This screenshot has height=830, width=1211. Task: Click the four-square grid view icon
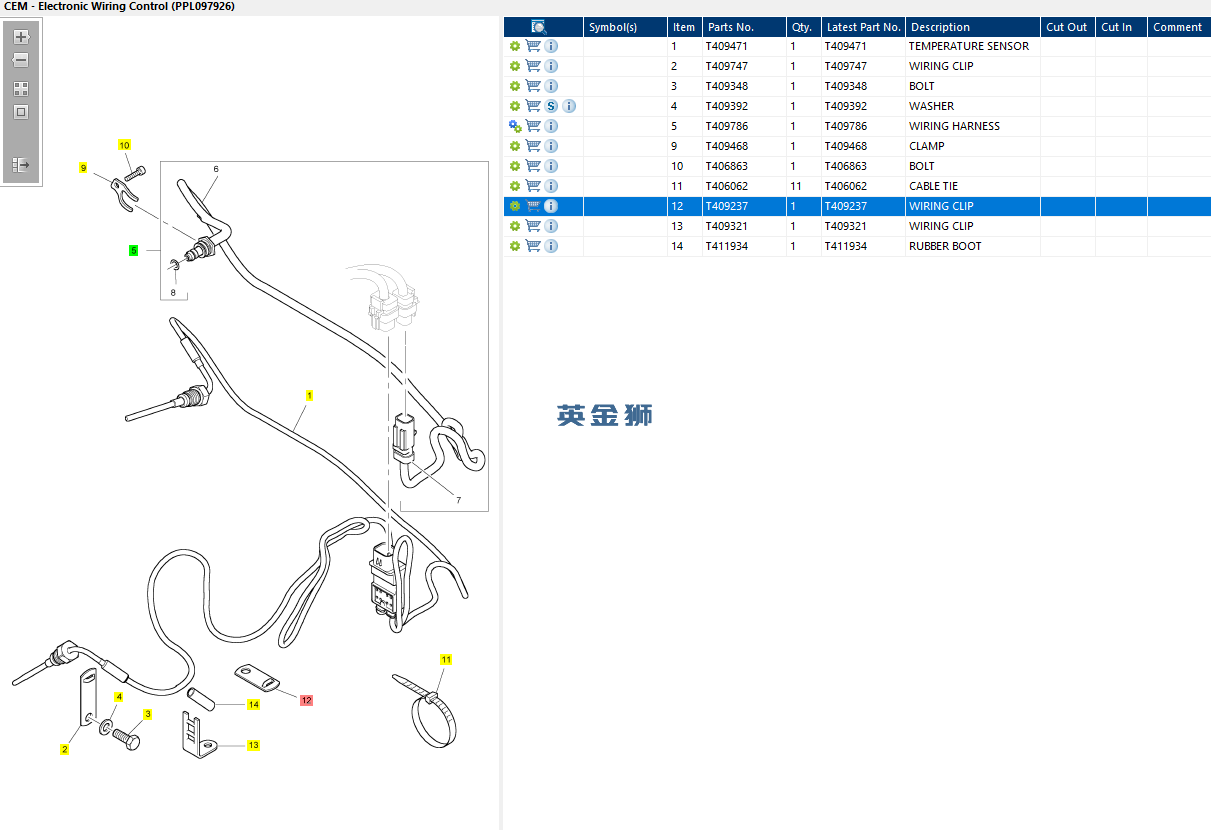coord(21,89)
